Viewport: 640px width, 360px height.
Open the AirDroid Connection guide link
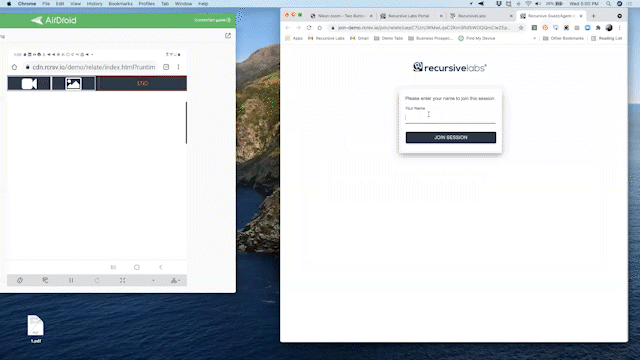pyautogui.click(x=212, y=20)
